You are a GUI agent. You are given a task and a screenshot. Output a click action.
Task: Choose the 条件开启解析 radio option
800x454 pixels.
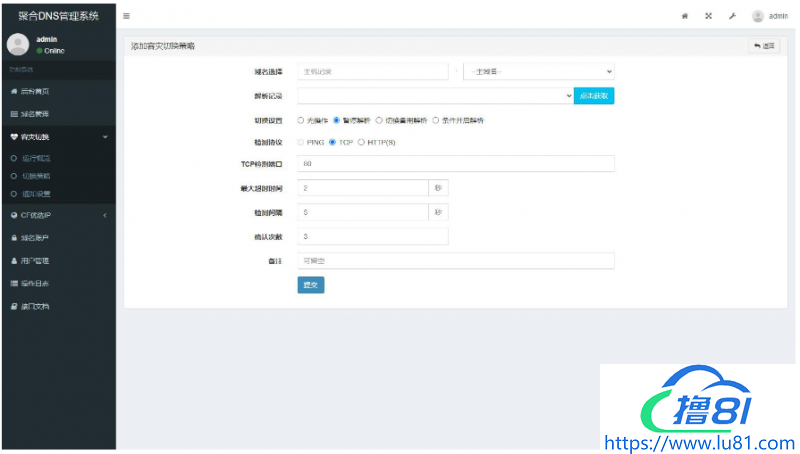point(436,120)
